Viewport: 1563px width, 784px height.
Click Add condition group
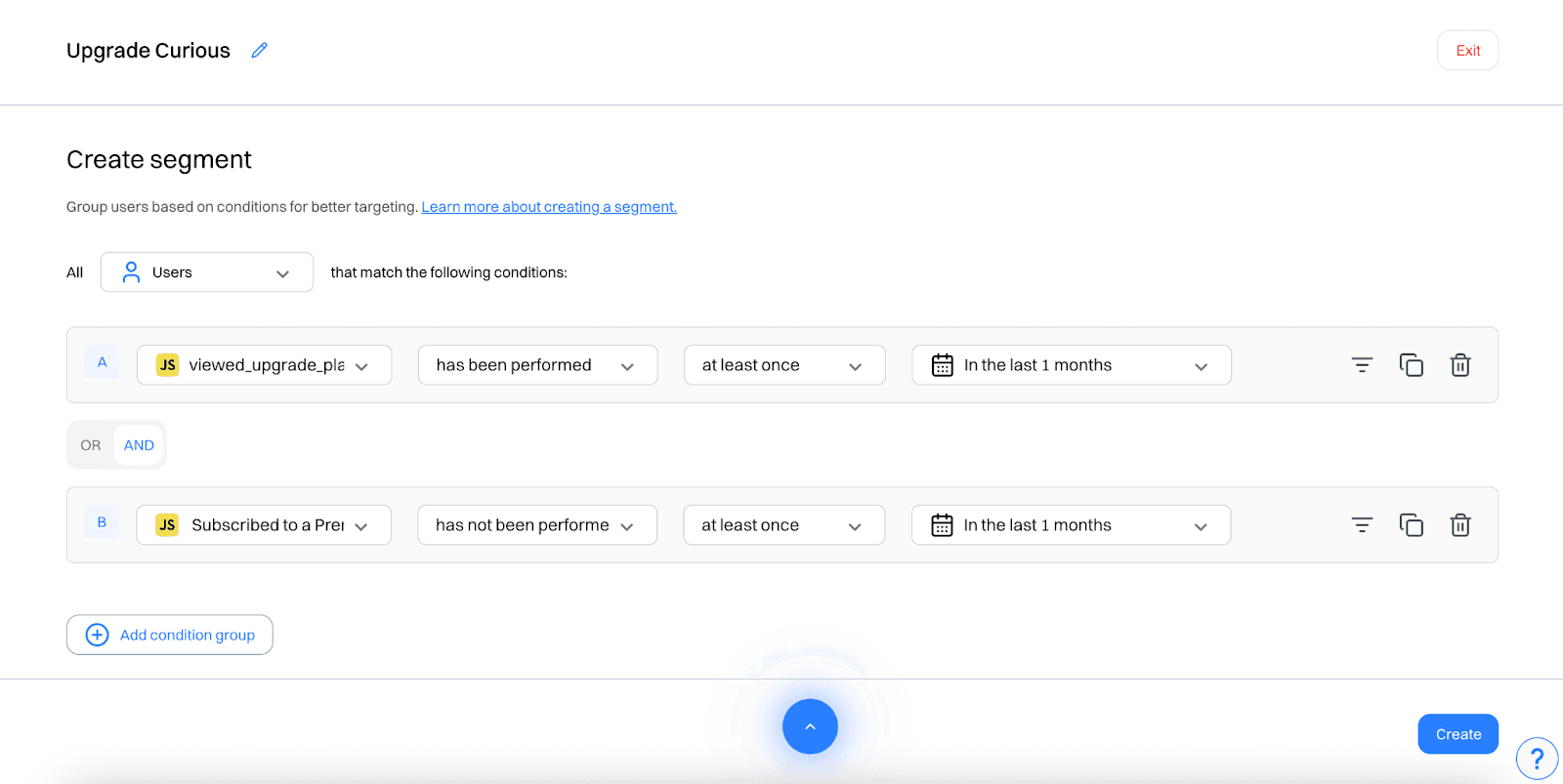170,635
